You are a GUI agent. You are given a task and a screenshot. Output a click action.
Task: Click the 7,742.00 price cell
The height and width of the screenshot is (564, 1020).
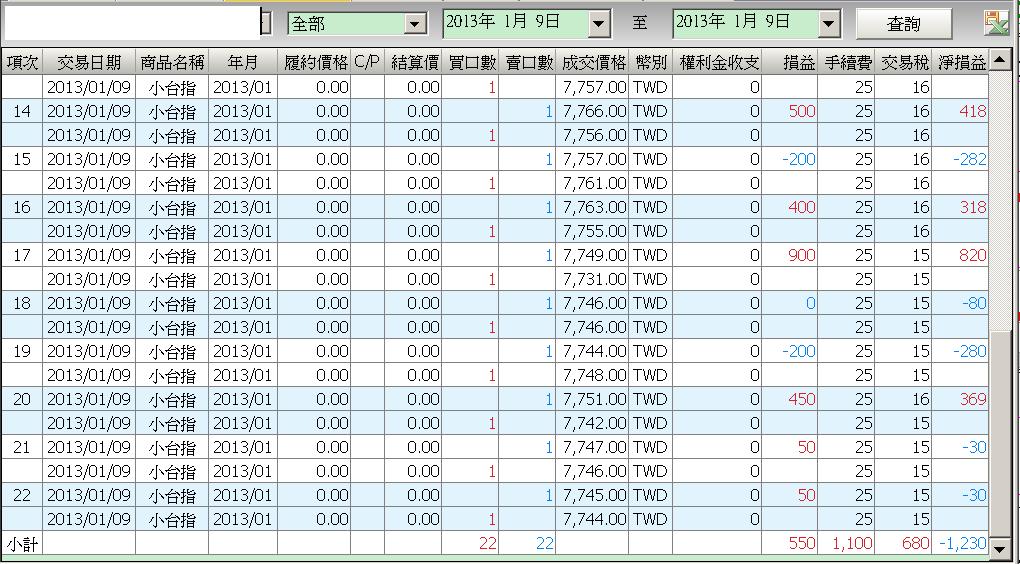pyautogui.click(x=592, y=423)
